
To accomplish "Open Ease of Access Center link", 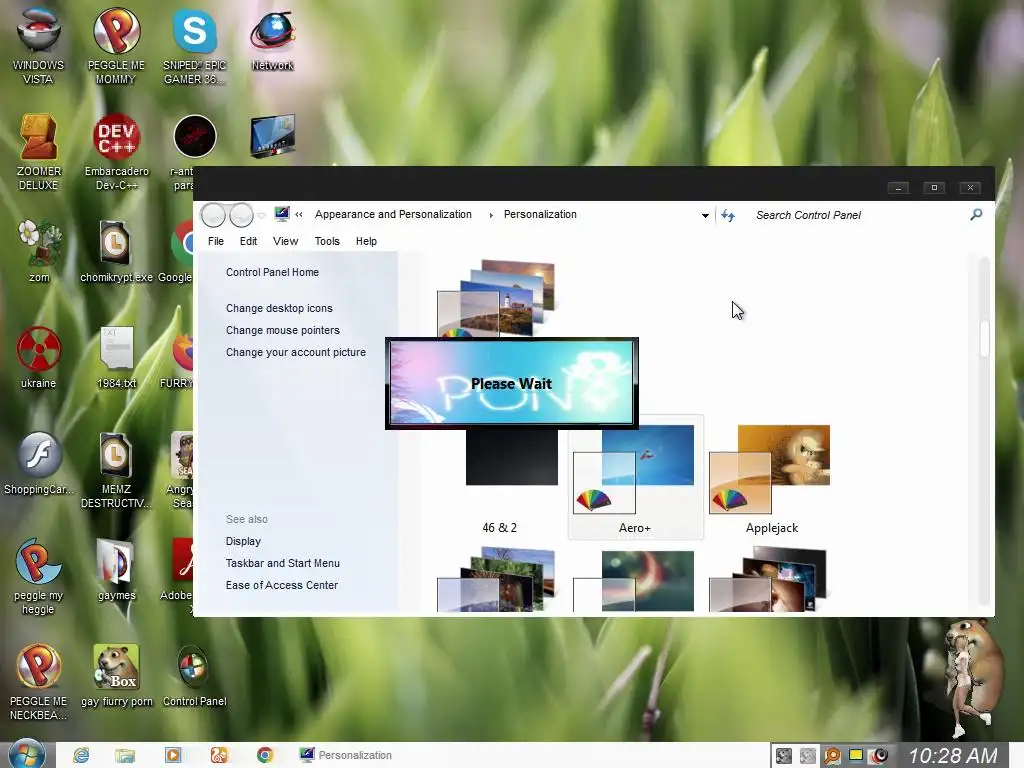I will click(x=281, y=586).
